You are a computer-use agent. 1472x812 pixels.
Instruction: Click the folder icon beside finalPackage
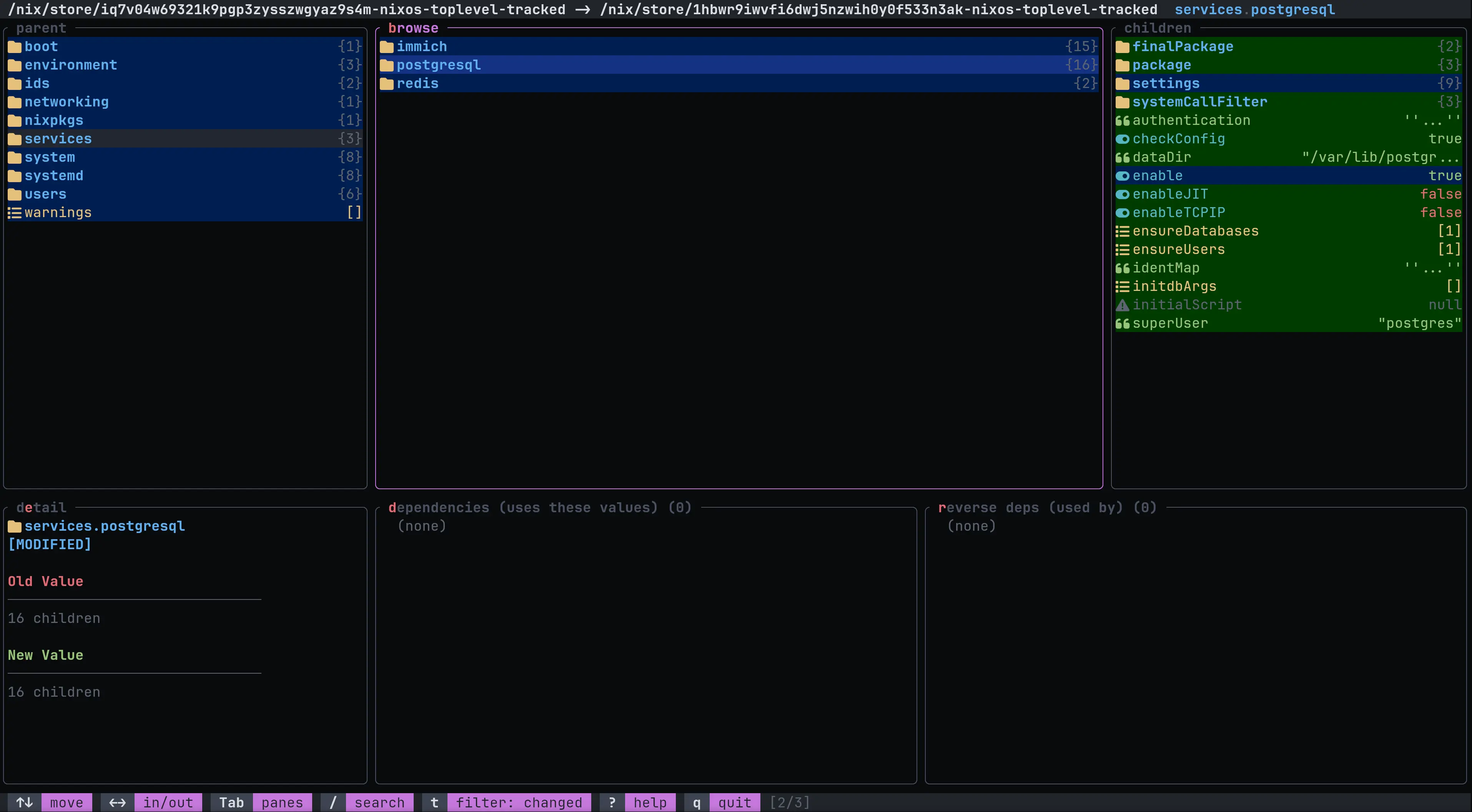(1122, 47)
